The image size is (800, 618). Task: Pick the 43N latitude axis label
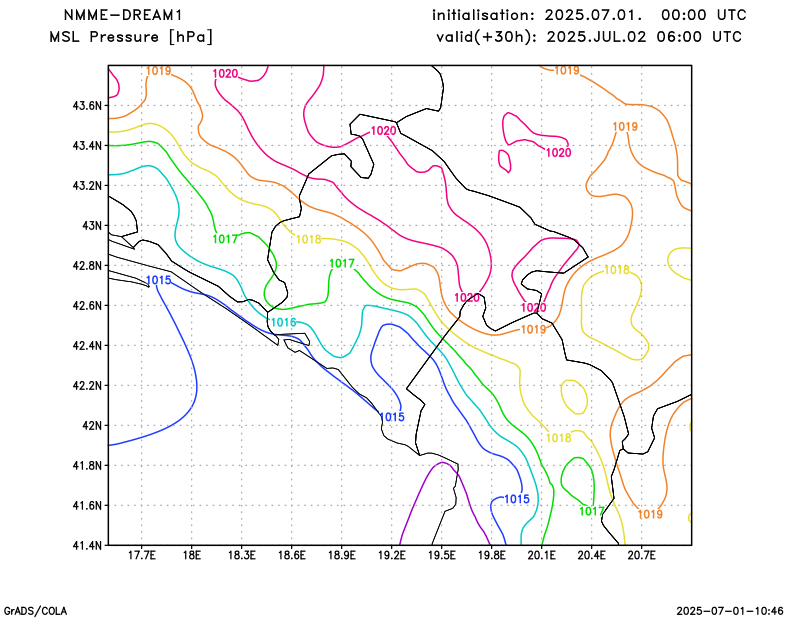[x=92, y=226]
